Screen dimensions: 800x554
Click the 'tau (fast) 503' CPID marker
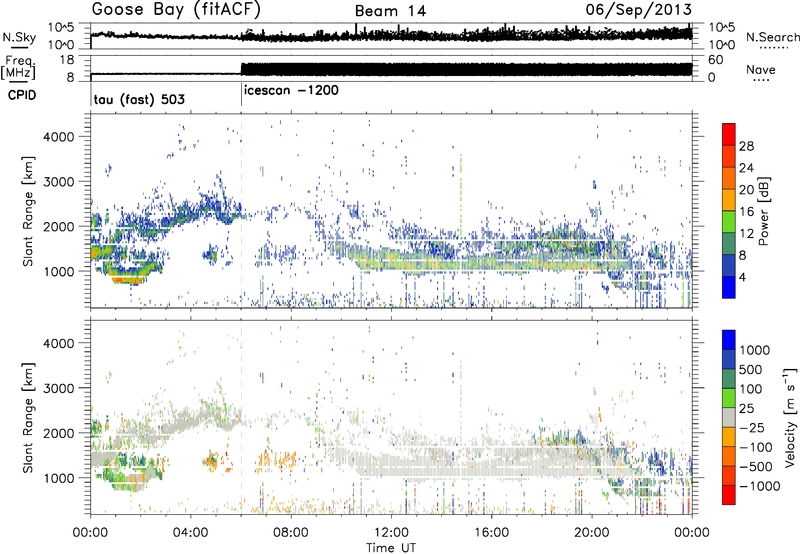[139, 99]
